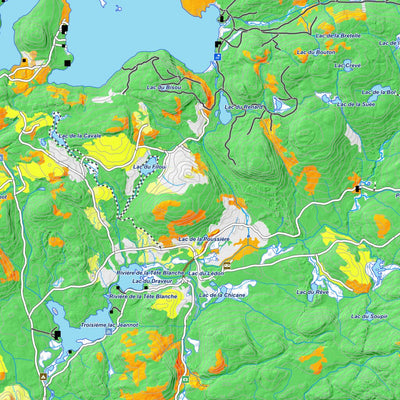
Task: Click the Lac du Bouton label
Action: (x=315, y=52)
